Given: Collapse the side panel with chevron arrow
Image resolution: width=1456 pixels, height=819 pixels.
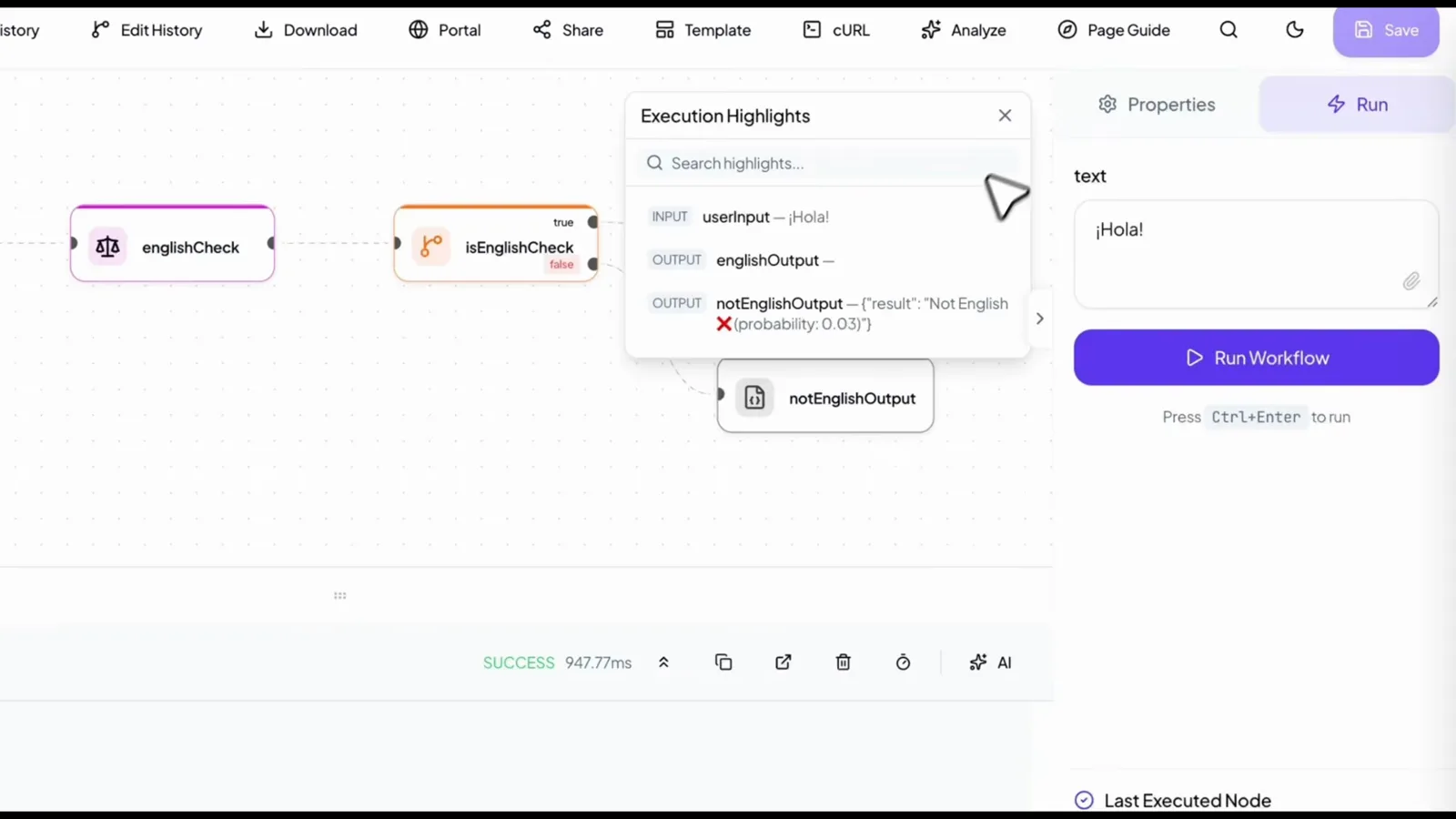Looking at the screenshot, I should [x=1039, y=318].
